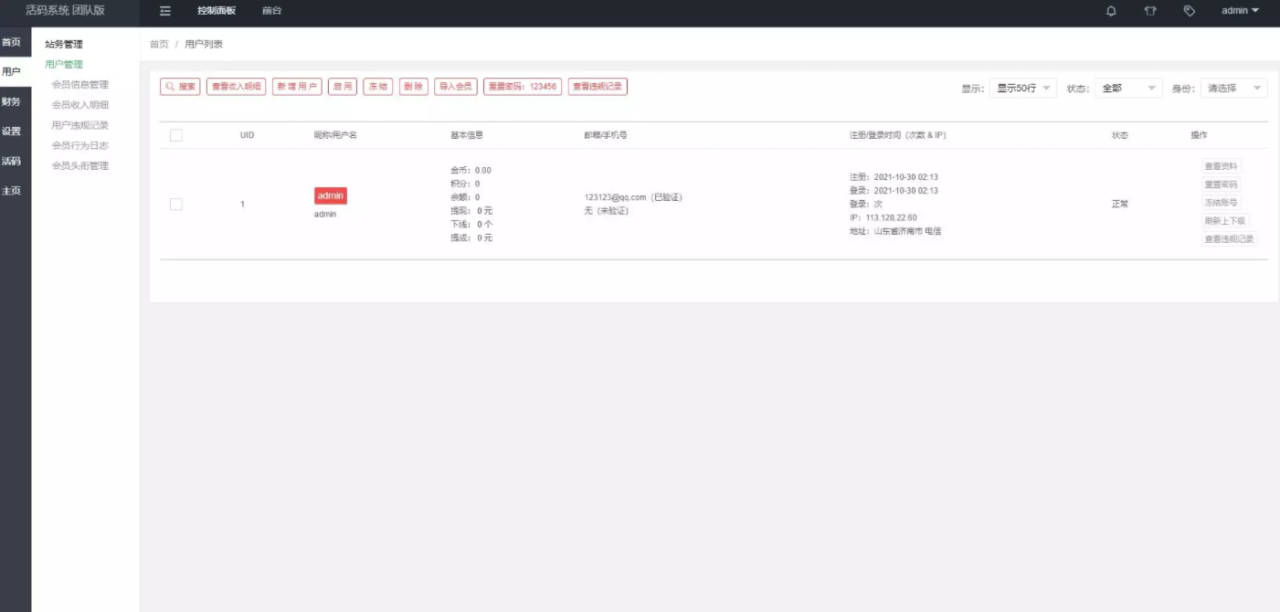Viewport: 1280px width, 612px height.
Task: Expand 站务管理 submenu group
Action: pyautogui.click(x=64, y=44)
